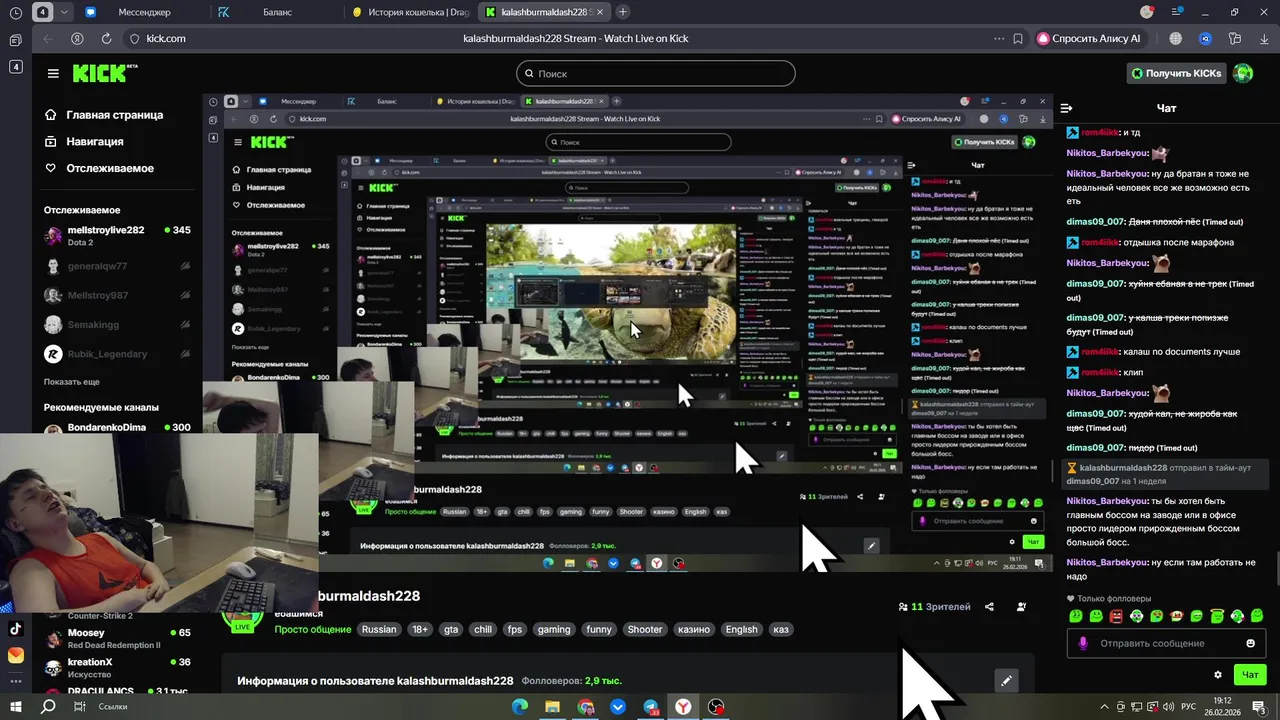Collapse the chat panel with arrow icon
Screen dimensions: 1280x720
(1066, 108)
